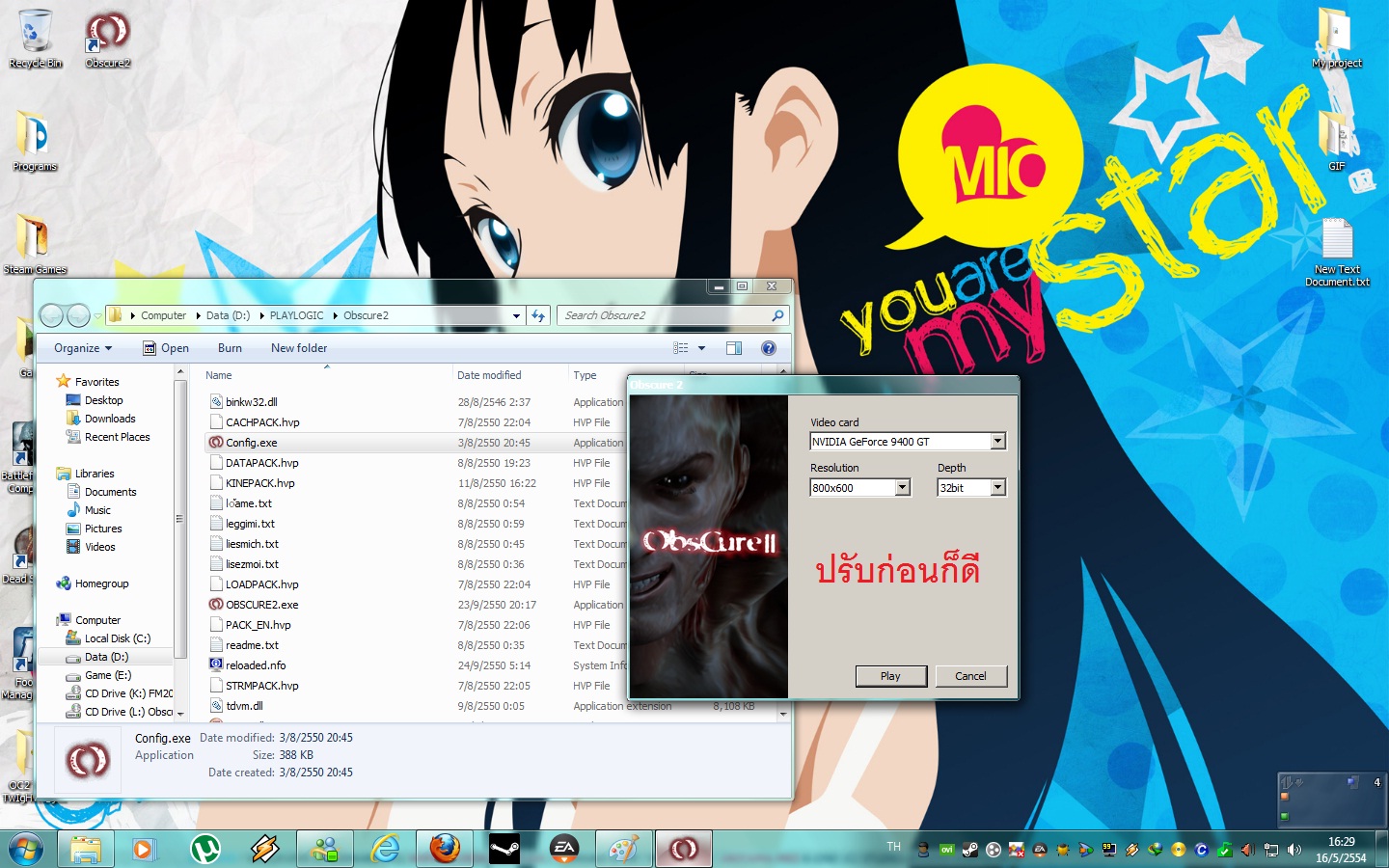Launch Internet Explorer from the taskbar

pyautogui.click(x=385, y=849)
